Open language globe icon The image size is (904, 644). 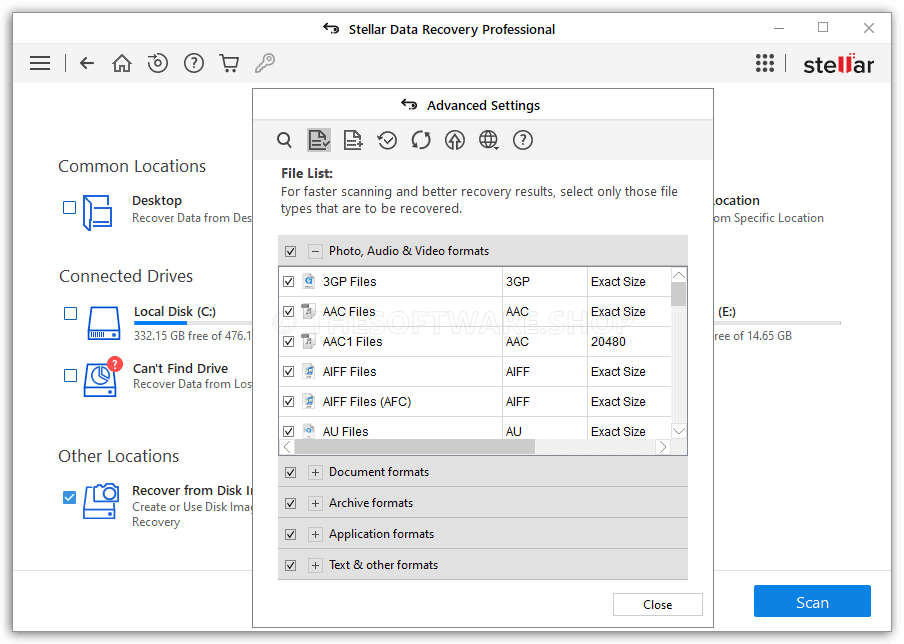pos(488,140)
